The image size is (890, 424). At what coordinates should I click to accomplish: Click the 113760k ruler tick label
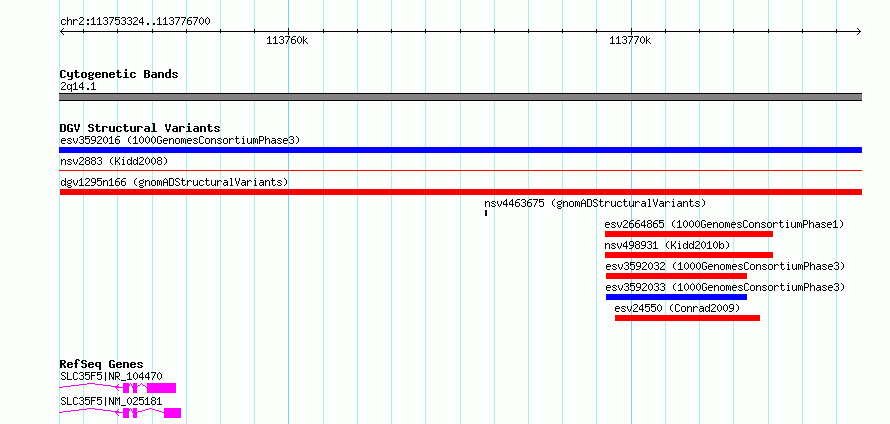[287, 40]
